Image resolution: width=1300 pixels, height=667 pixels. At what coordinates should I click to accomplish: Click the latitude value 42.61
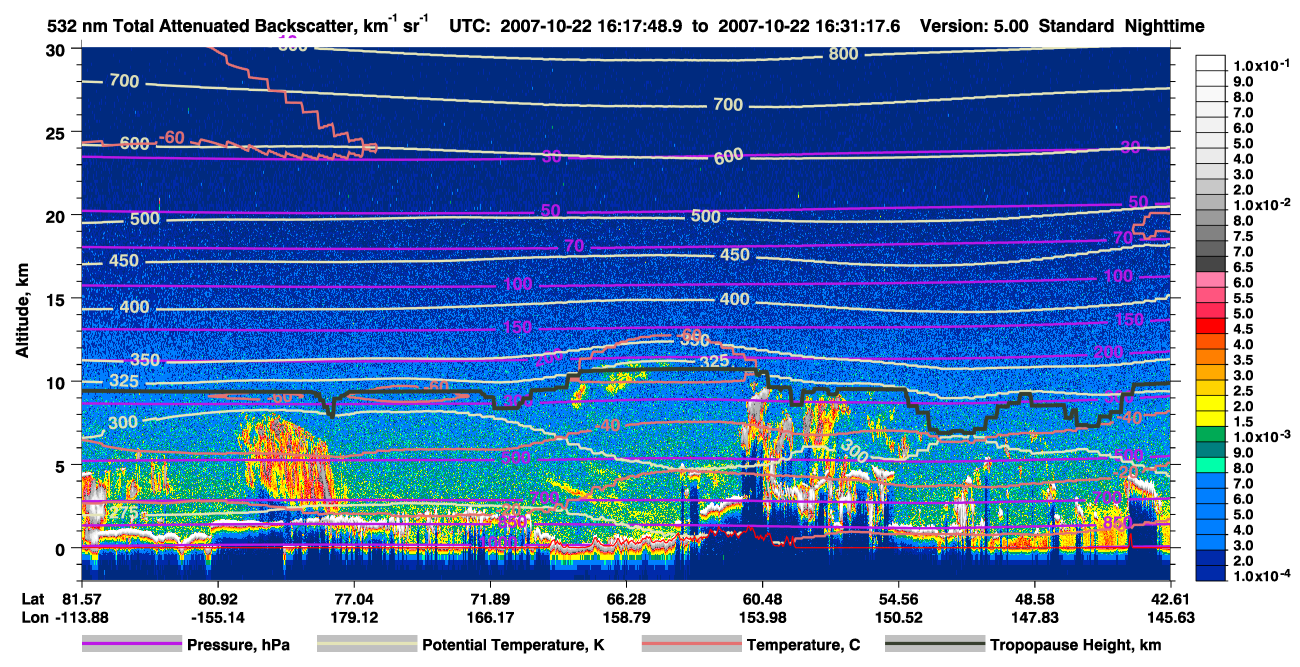tap(1171, 598)
